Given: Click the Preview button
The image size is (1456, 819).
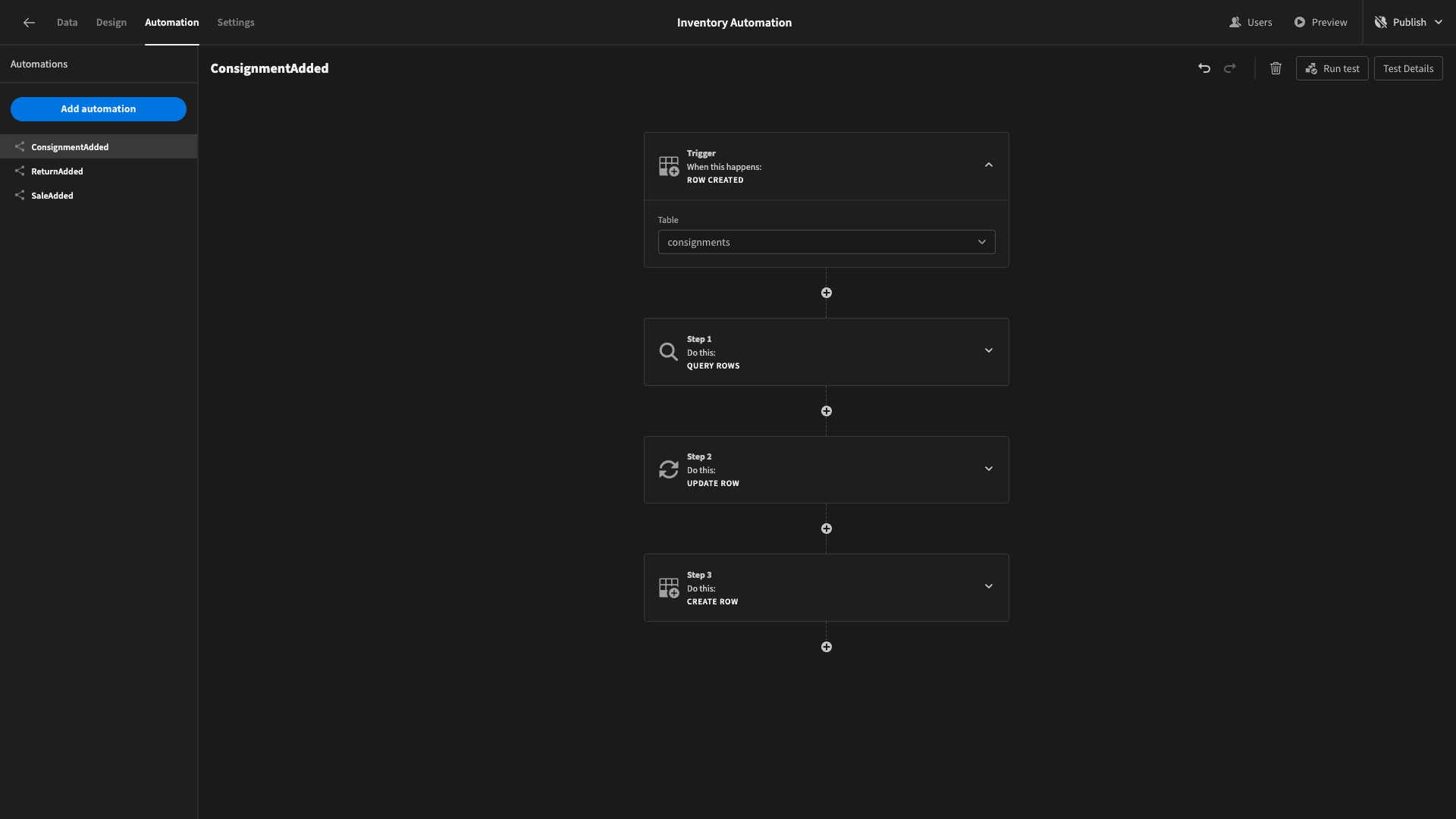Looking at the screenshot, I should 1320,22.
